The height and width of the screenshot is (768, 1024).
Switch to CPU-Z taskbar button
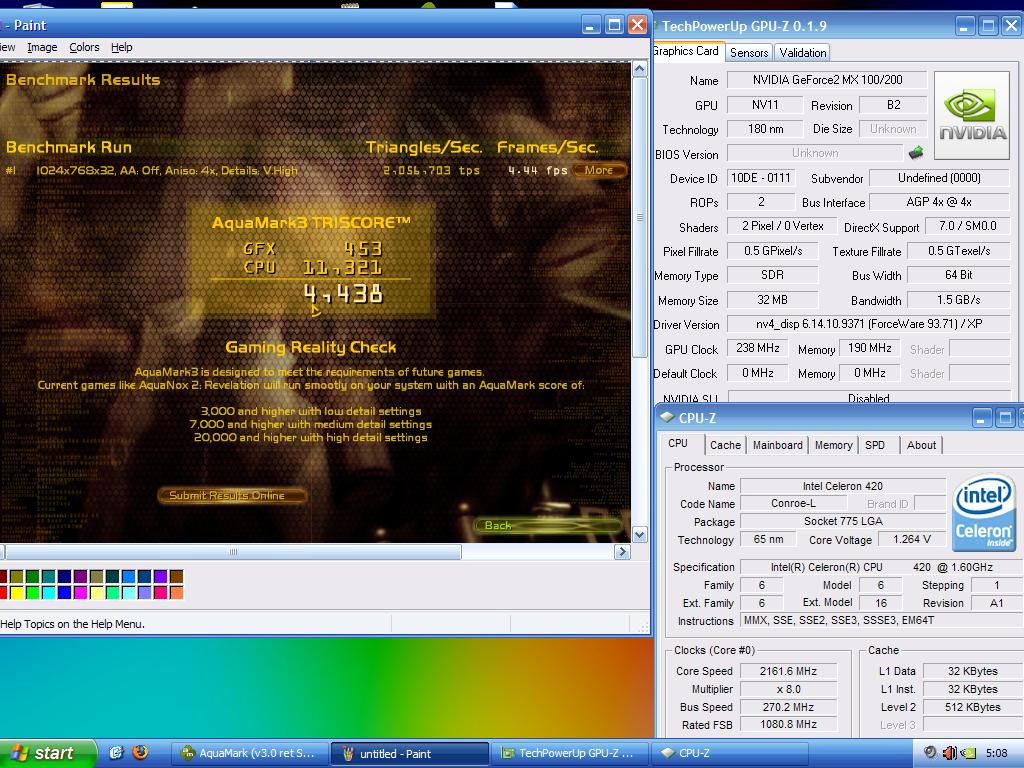[x=729, y=753]
